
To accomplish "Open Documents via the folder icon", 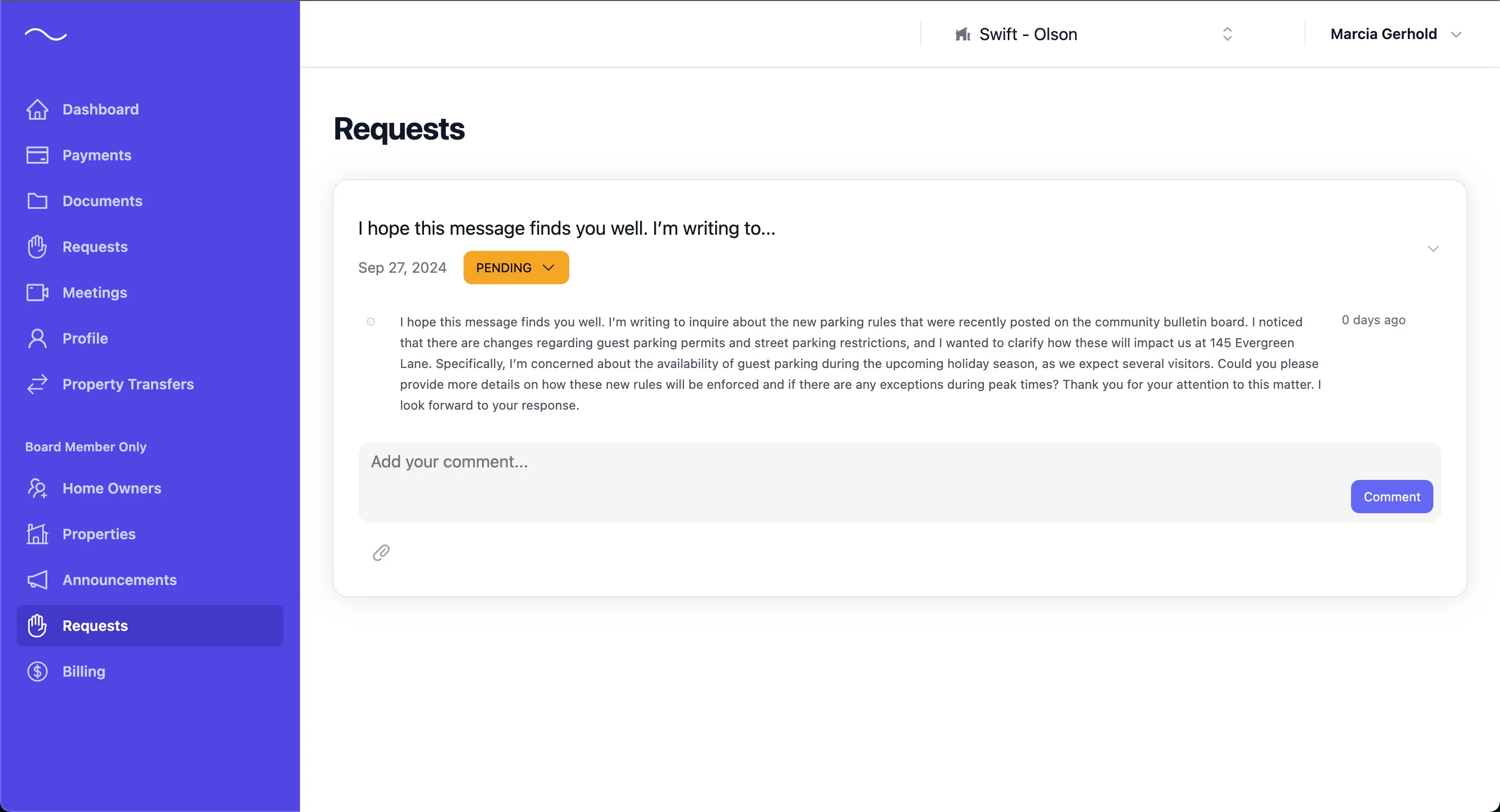I will click(36, 201).
